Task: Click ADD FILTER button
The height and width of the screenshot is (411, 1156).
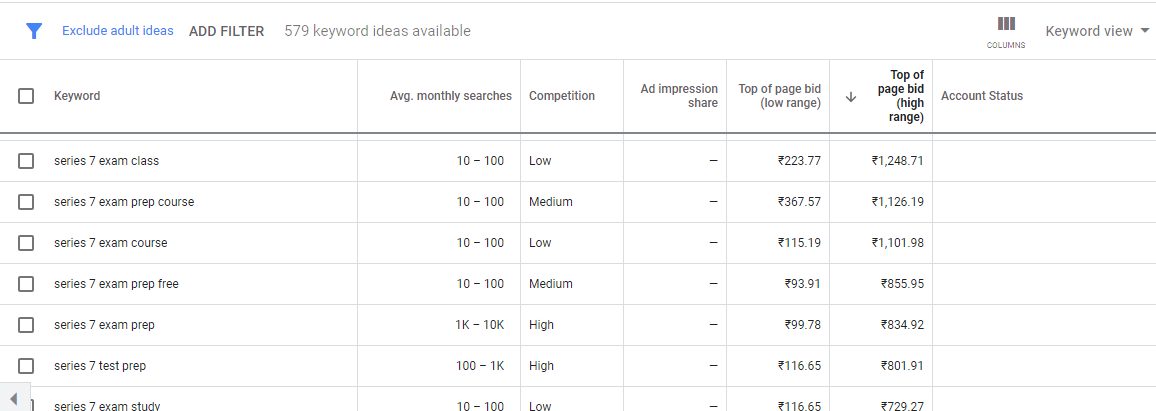Action: [x=226, y=31]
